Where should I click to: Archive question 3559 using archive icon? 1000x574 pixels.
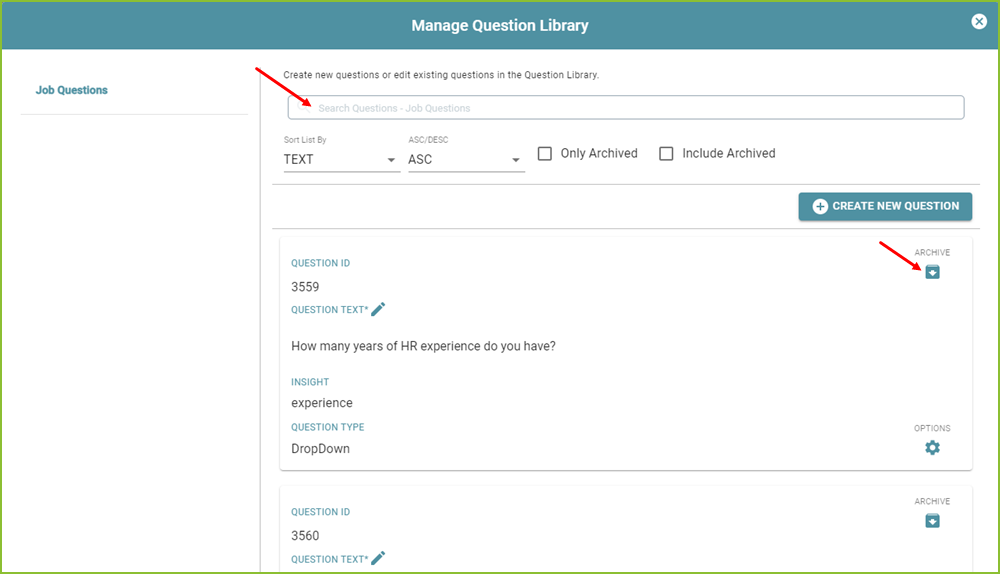(x=932, y=272)
